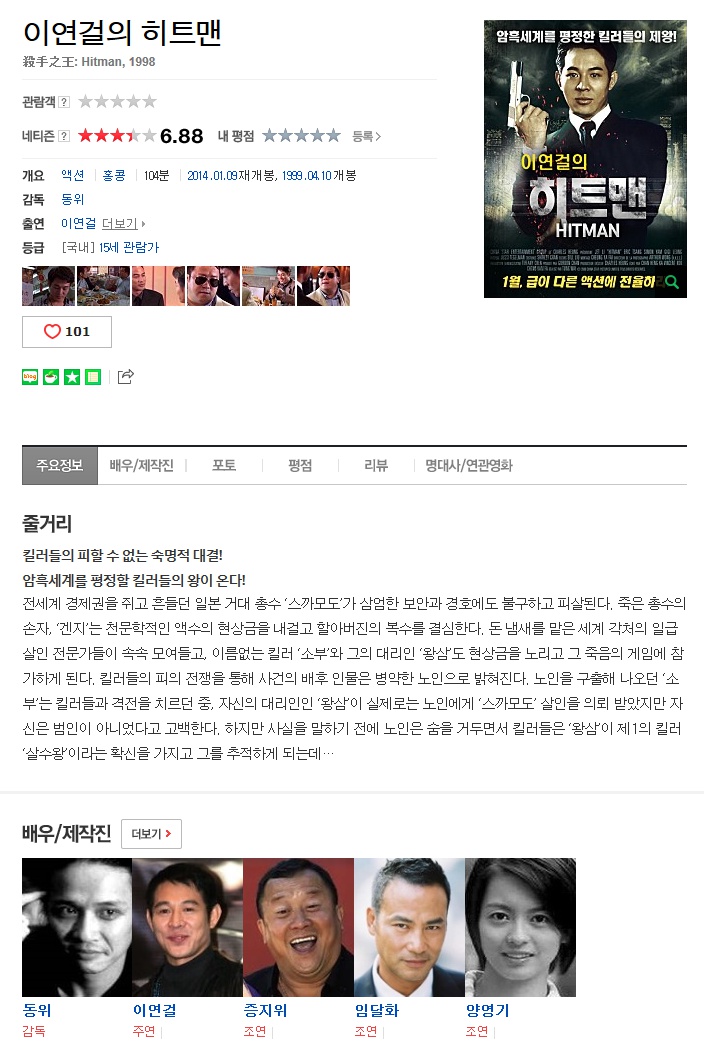Image resolution: width=704 pixels, height=1057 pixels.
Task: Set my rating on the 내 평점 stars
Action: tap(301, 136)
